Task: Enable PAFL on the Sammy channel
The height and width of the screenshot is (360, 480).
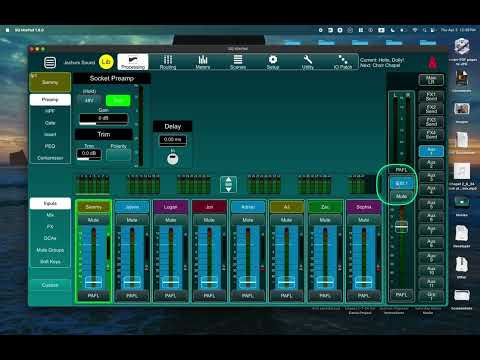Action: click(93, 296)
